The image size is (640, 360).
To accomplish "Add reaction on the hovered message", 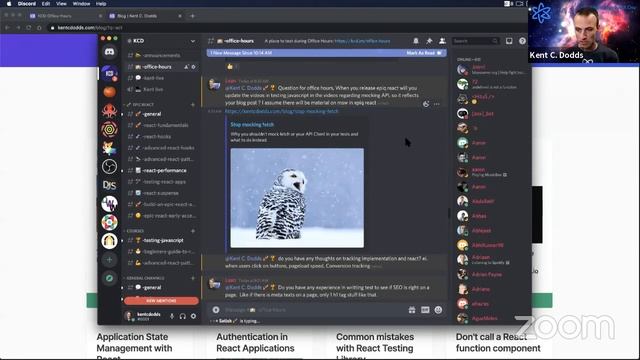I will pyautogui.click(x=426, y=104).
